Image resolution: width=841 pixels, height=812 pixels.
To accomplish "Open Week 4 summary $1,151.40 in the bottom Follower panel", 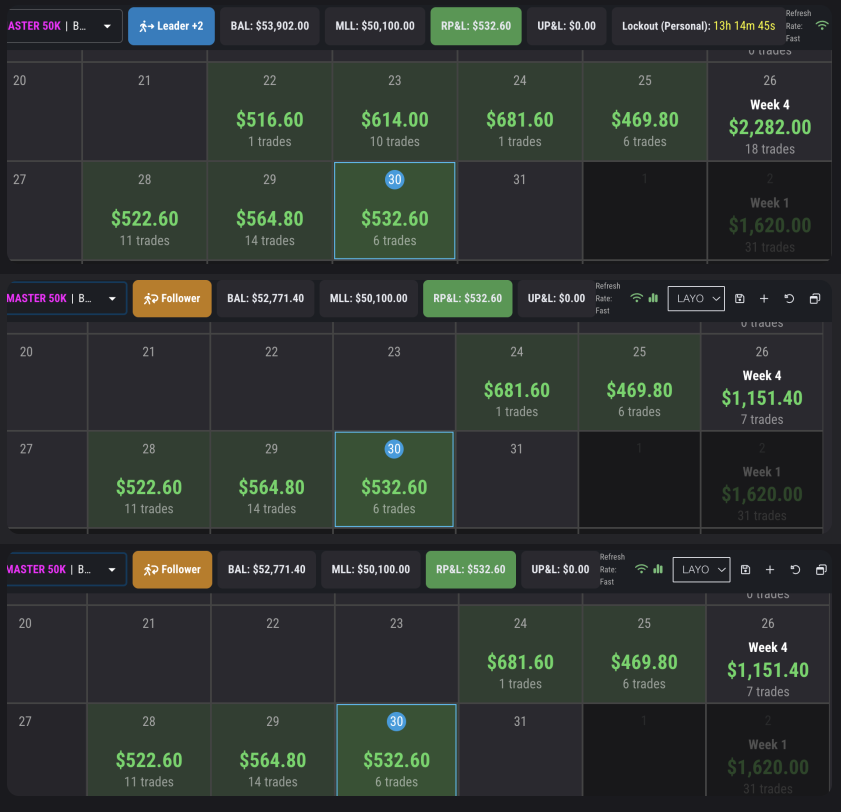I will tap(768, 654).
